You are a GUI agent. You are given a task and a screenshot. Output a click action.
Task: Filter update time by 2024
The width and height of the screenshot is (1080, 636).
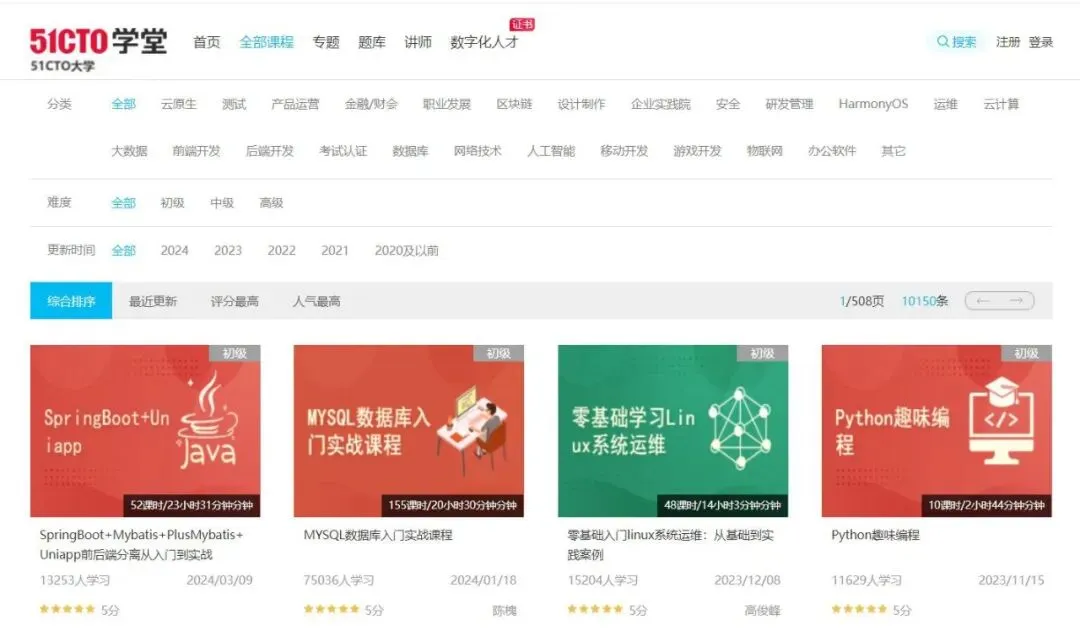click(x=174, y=250)
